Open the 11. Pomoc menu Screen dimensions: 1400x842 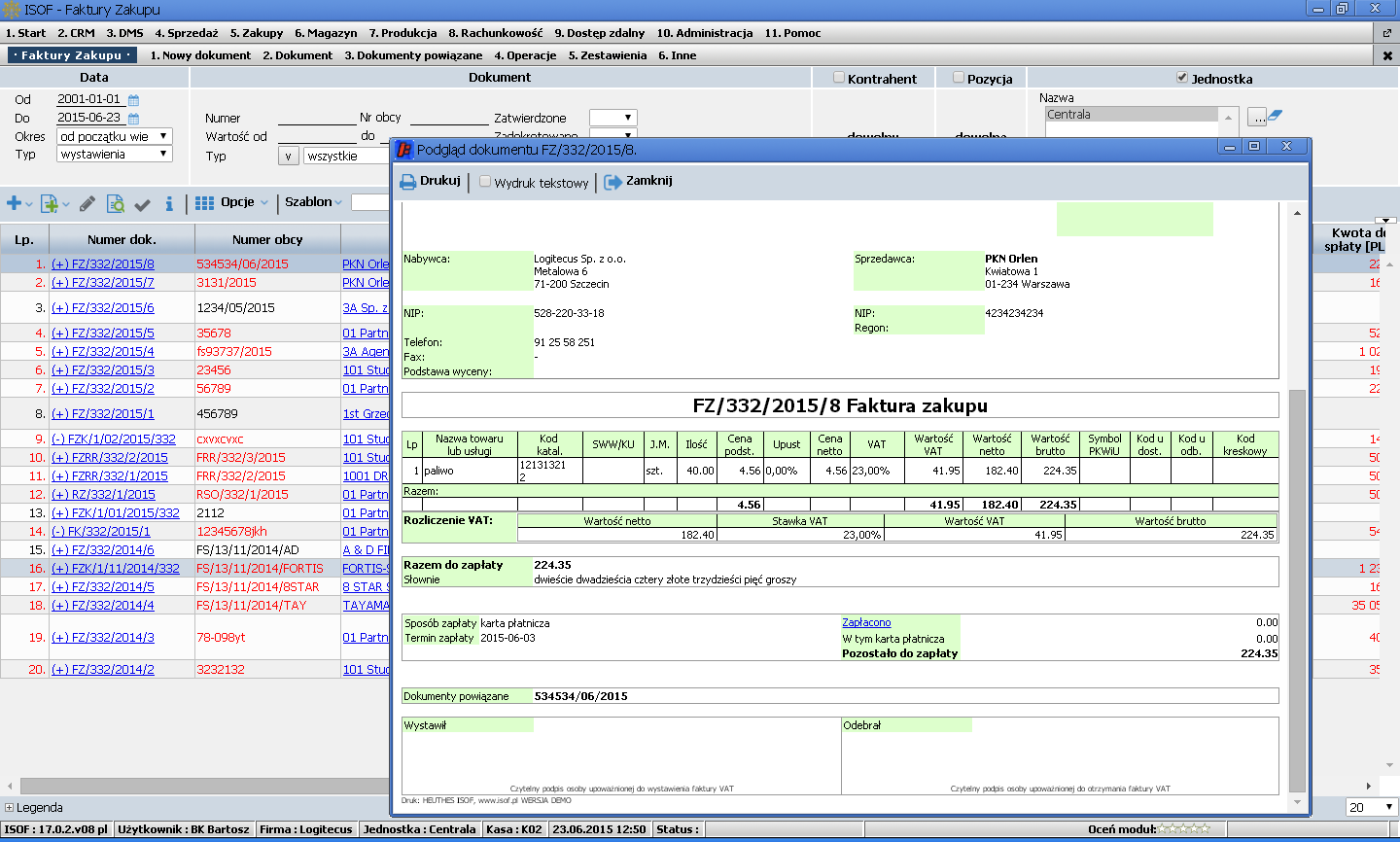(x=792, y=33)
